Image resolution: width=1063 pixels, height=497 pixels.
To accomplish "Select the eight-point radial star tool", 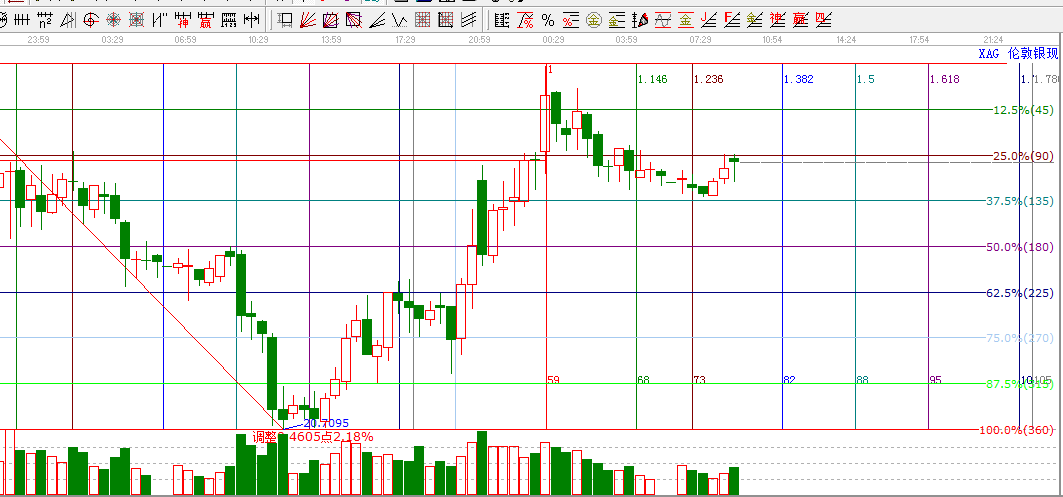I will pyautogui.click(x=113, y=20).
